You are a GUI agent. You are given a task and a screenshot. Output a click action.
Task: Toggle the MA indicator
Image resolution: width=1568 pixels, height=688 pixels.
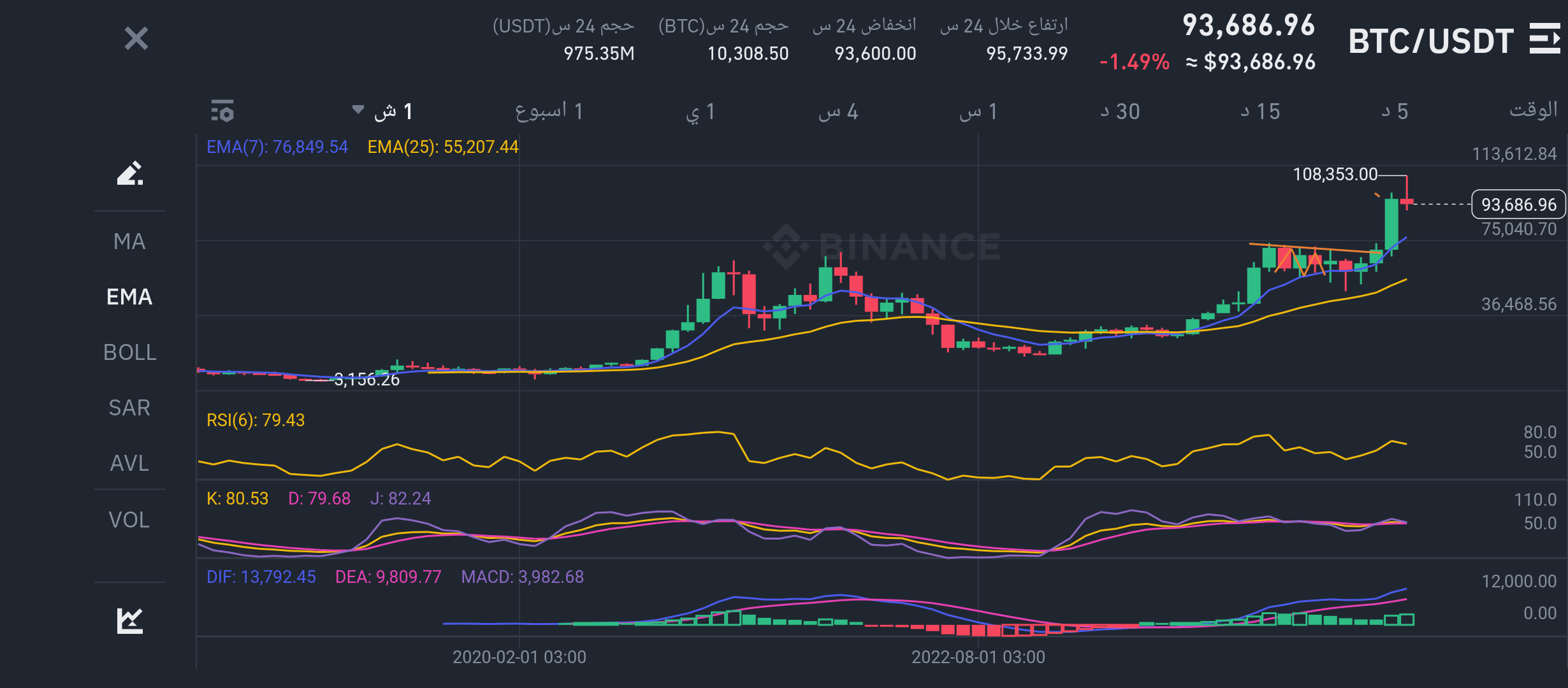(x=129, y=241)
